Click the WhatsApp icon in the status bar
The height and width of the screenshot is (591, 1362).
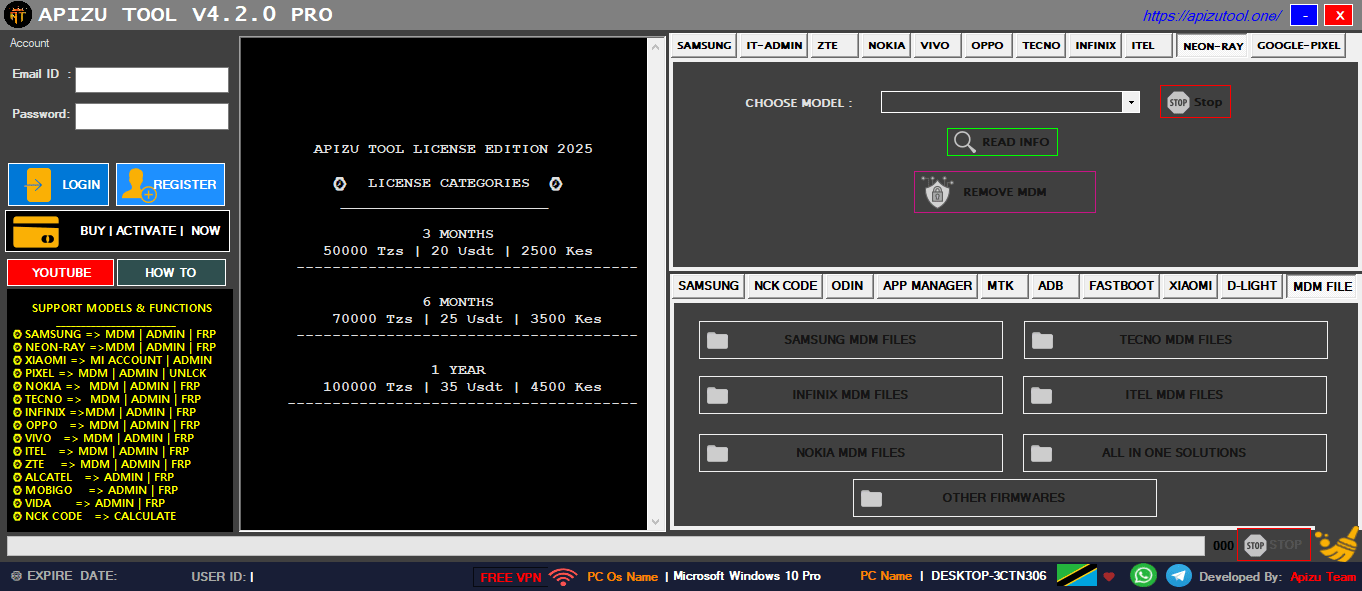tap(1143, 575)
